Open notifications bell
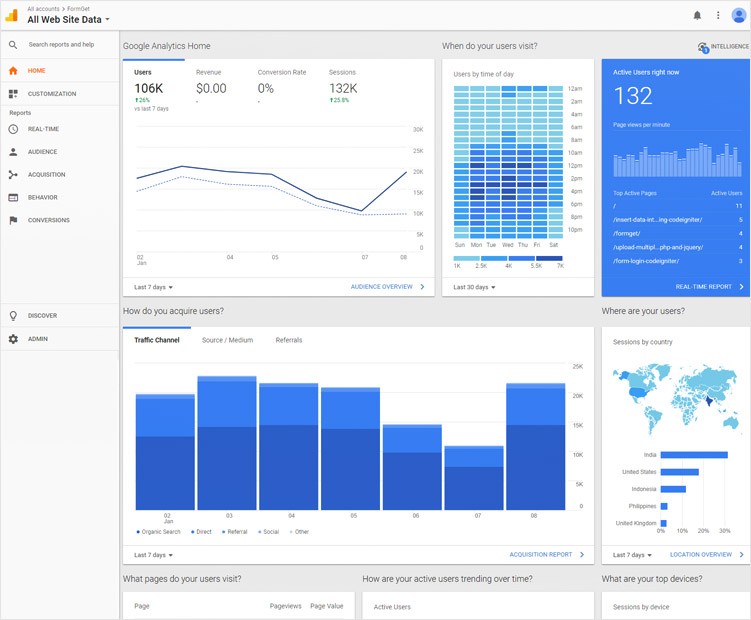This screenshot has height=620, width=751. point(697,15)
